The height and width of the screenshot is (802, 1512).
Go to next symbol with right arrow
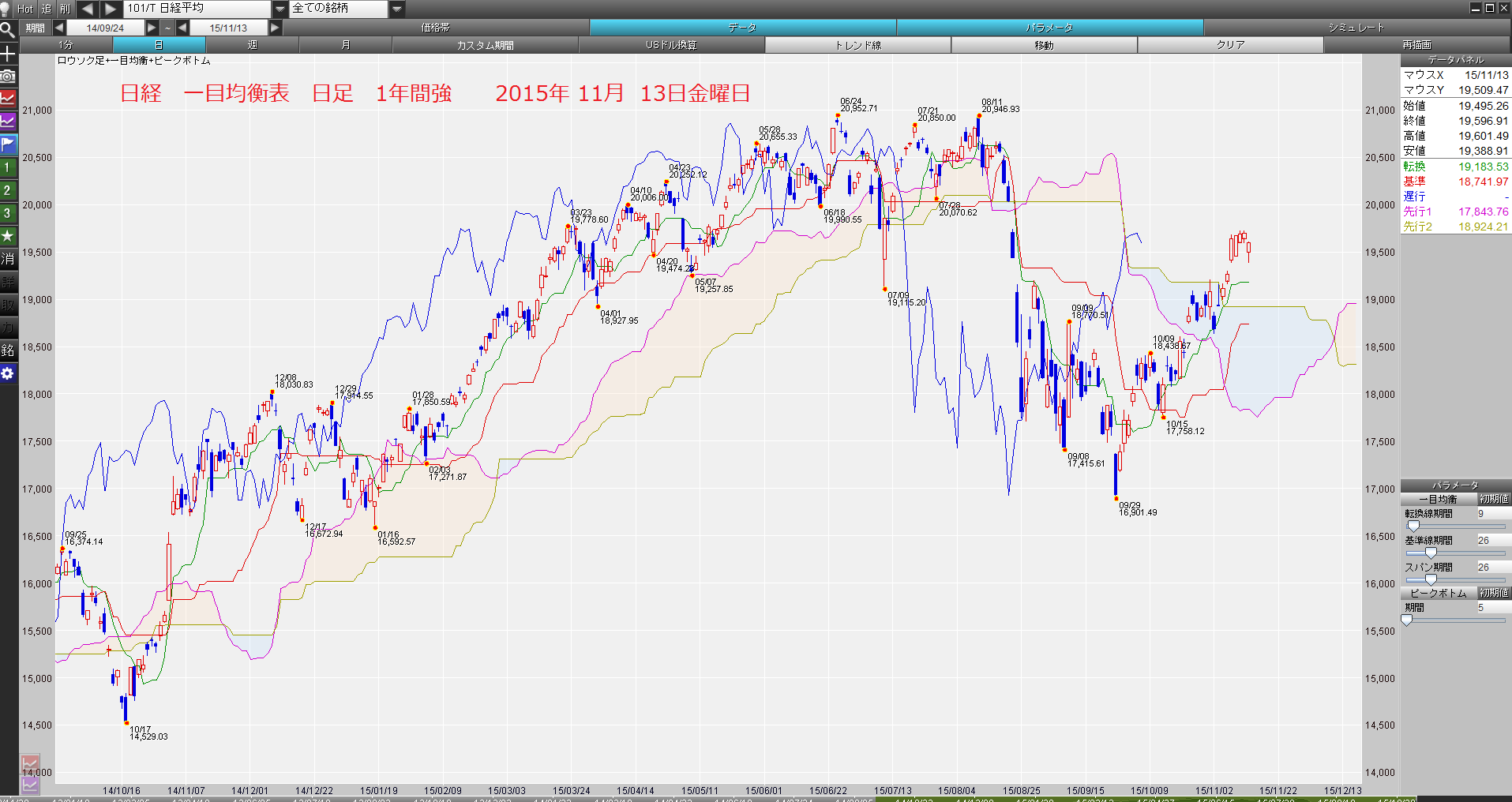[x=111, y=9]
